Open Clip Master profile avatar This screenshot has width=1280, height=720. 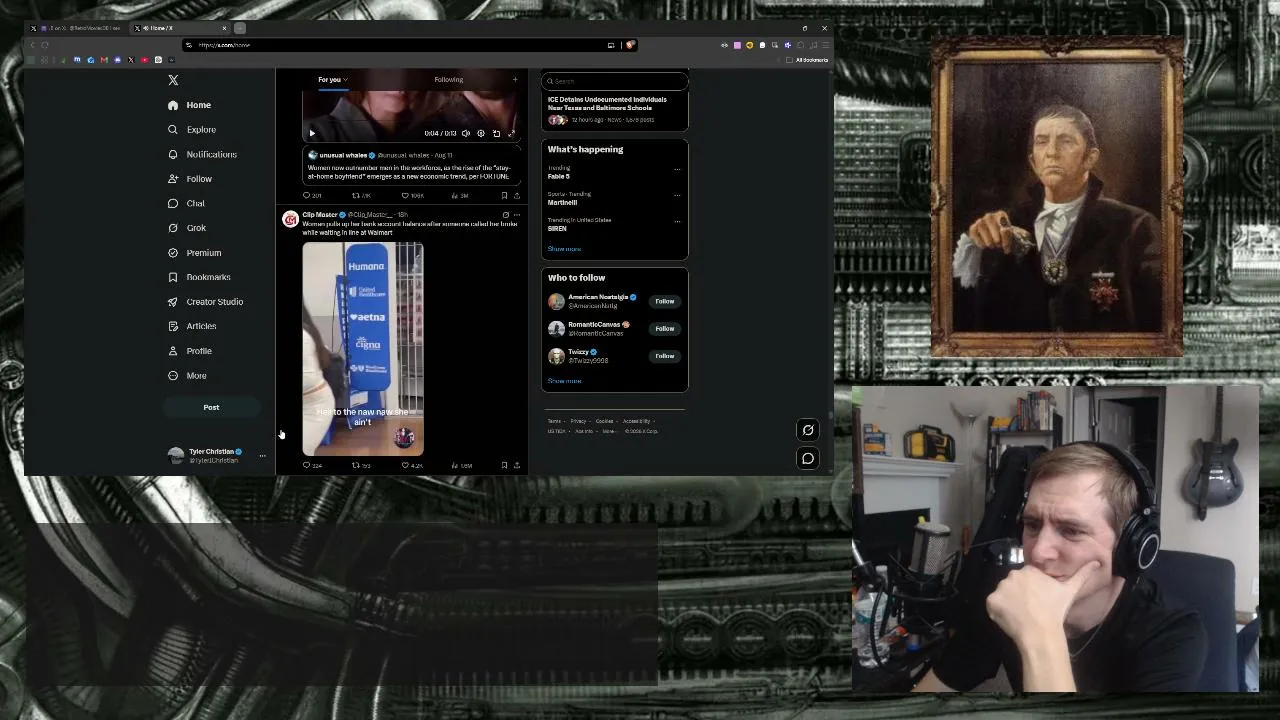tap(290, 220)
